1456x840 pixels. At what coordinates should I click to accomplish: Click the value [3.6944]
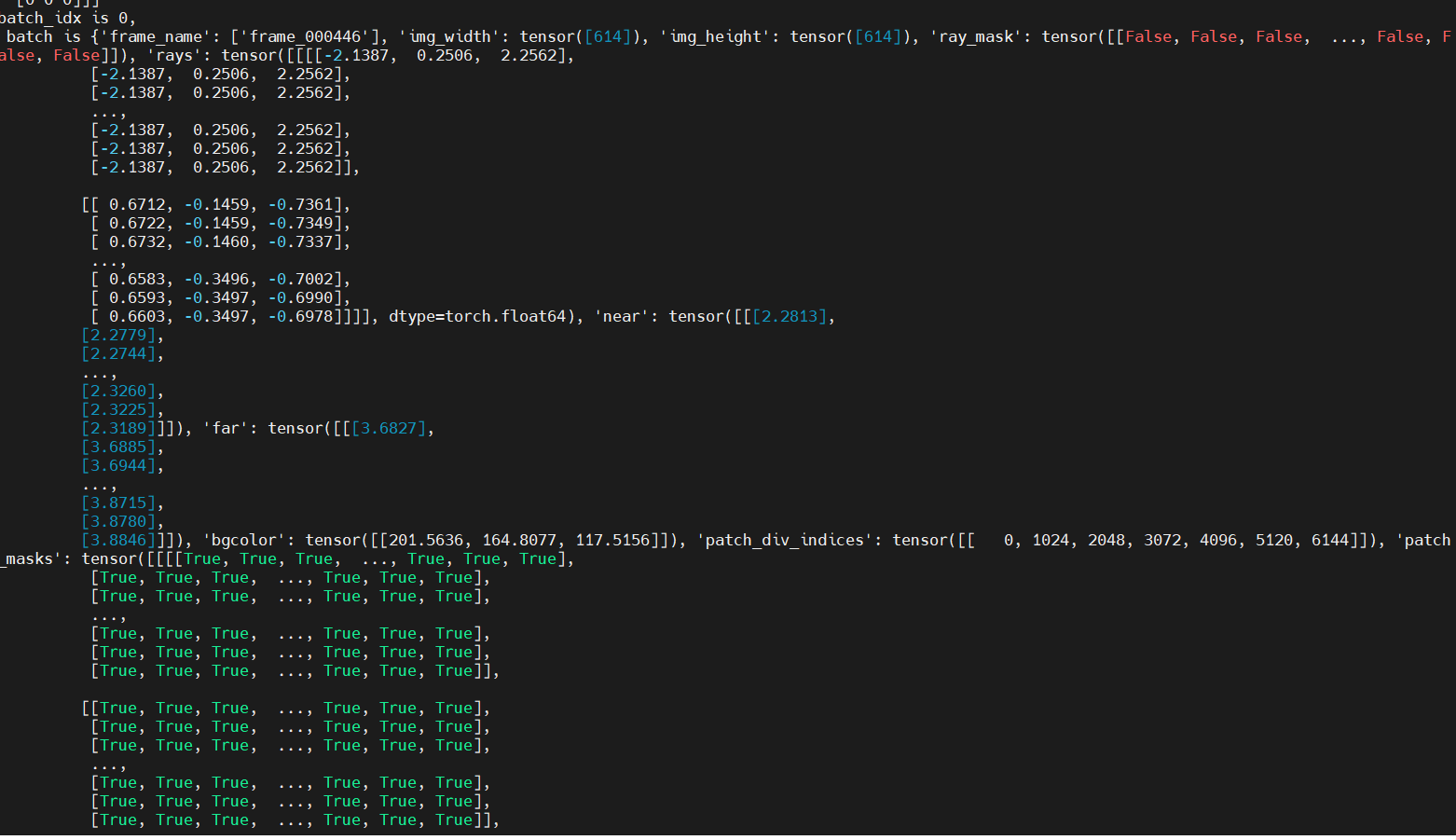(x=118, y=465)
